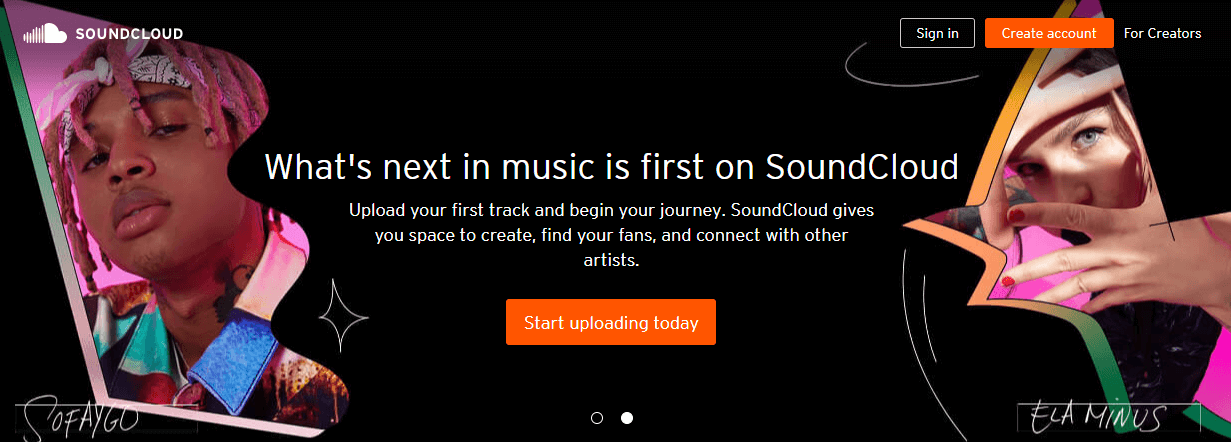Click the "What's next in music" headline
1231x442 pixels.
[x=612, y=166]
